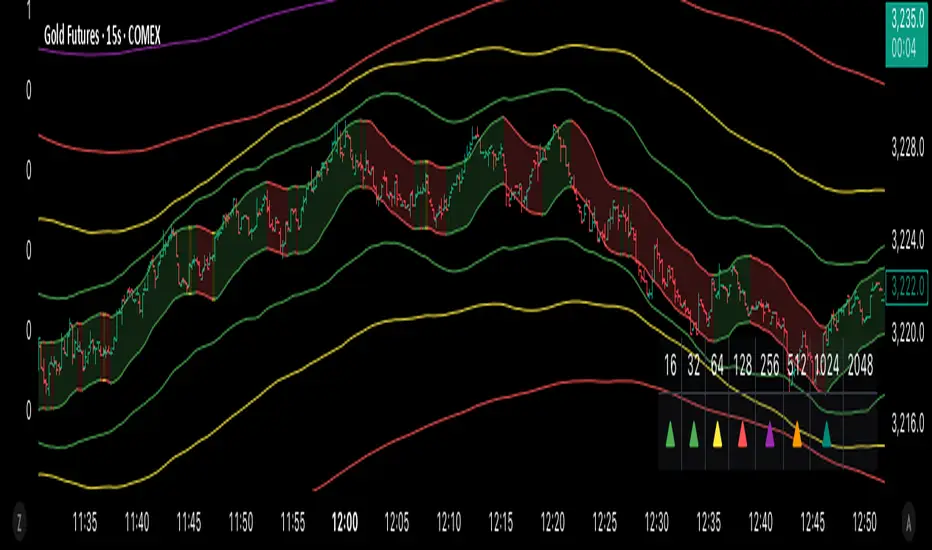Viewport: 932px width, 550px height.
Task: Click the 12:45 time axis label
Action: (x=813, y=523)
